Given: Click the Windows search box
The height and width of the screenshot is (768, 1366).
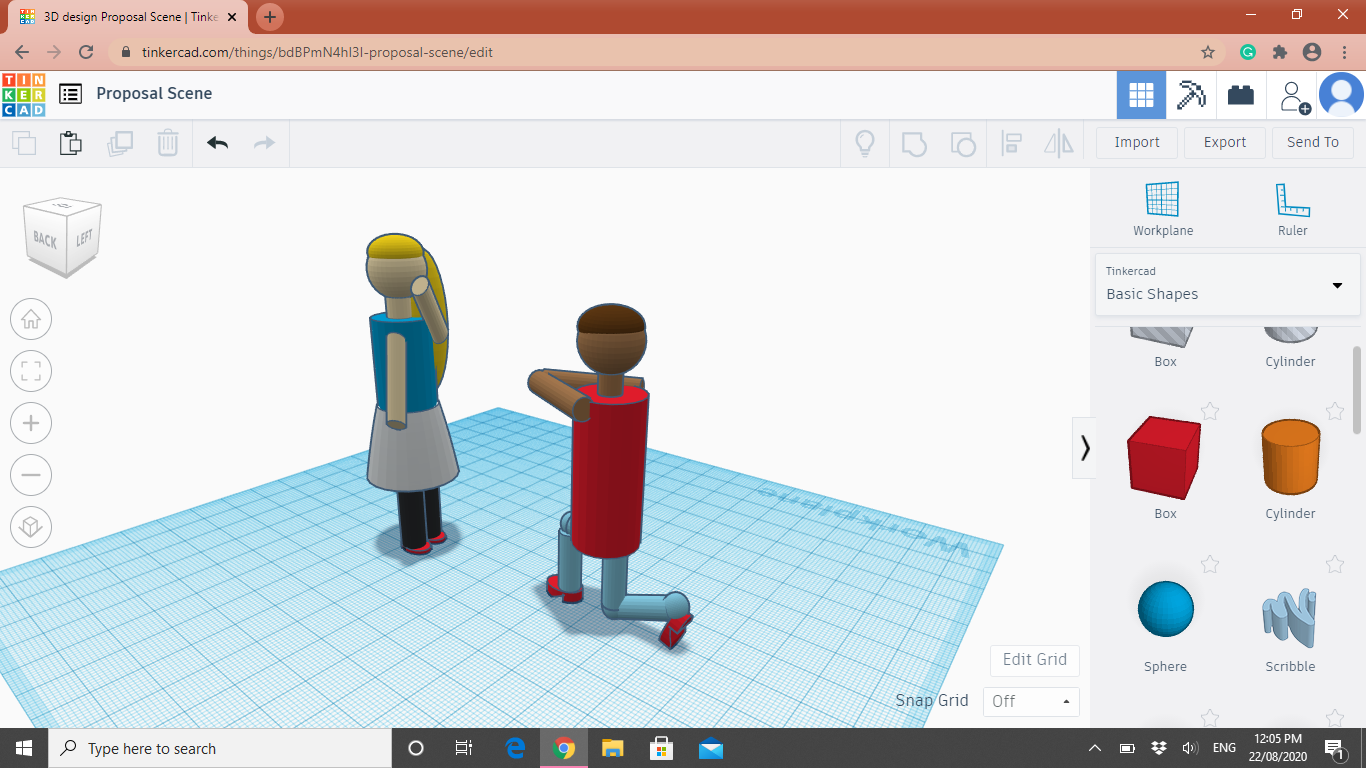Looking at the screenshot, I should 220,748.
